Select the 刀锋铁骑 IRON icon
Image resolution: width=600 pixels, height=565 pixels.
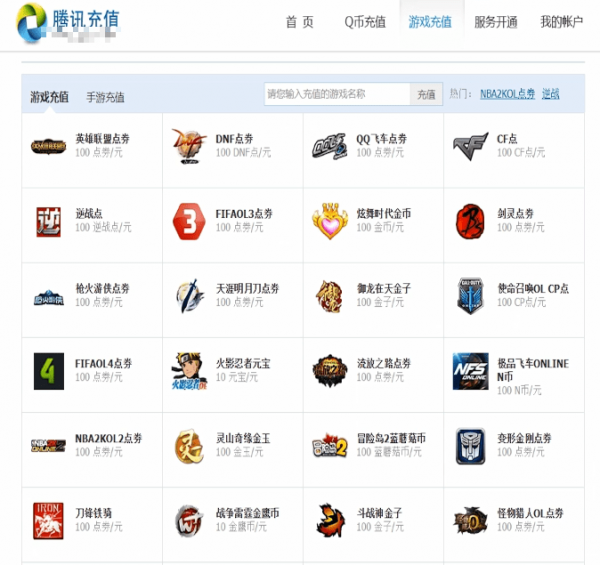(48, 521)
